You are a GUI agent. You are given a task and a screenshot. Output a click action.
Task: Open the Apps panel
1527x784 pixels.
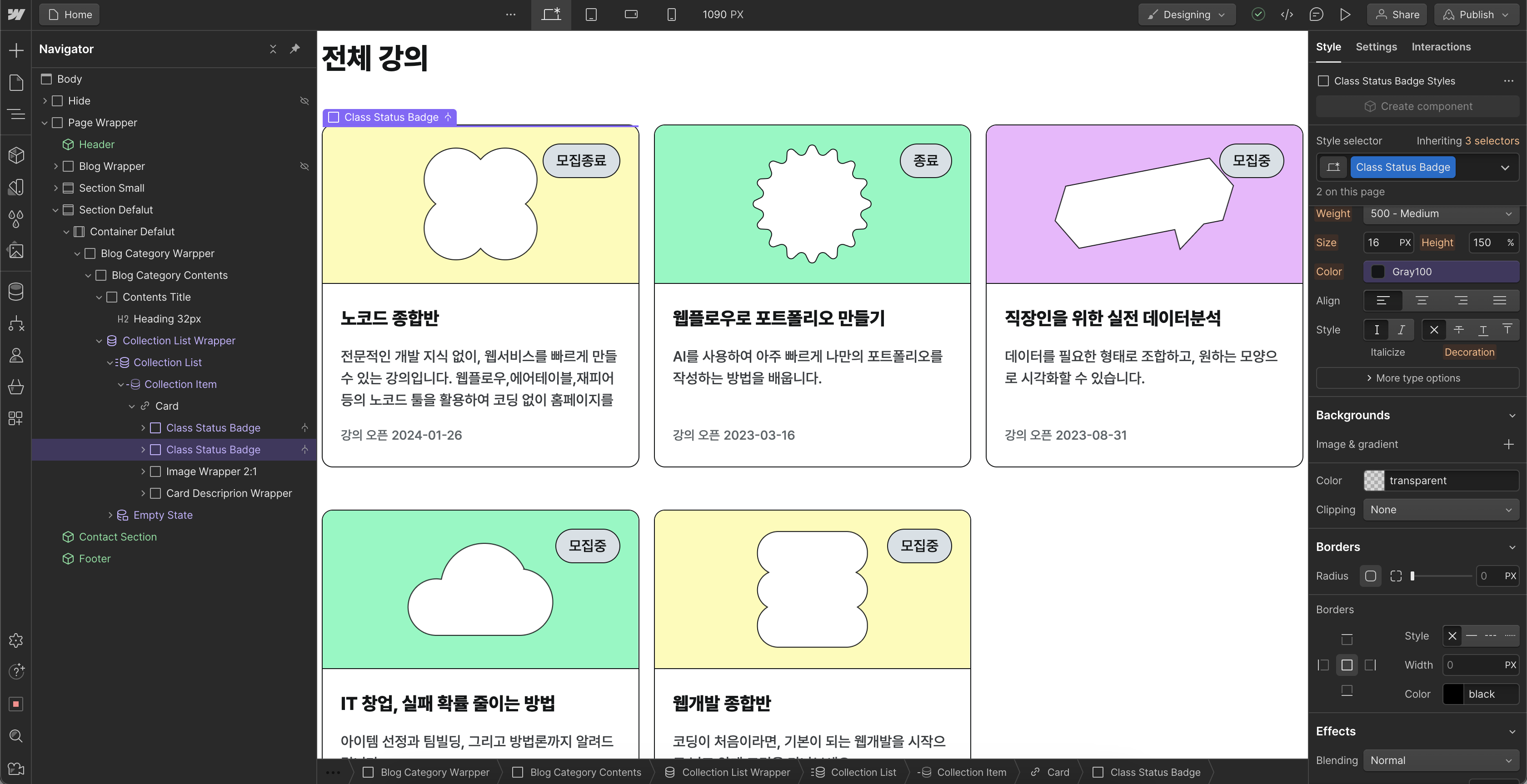(x=16, y=418)
